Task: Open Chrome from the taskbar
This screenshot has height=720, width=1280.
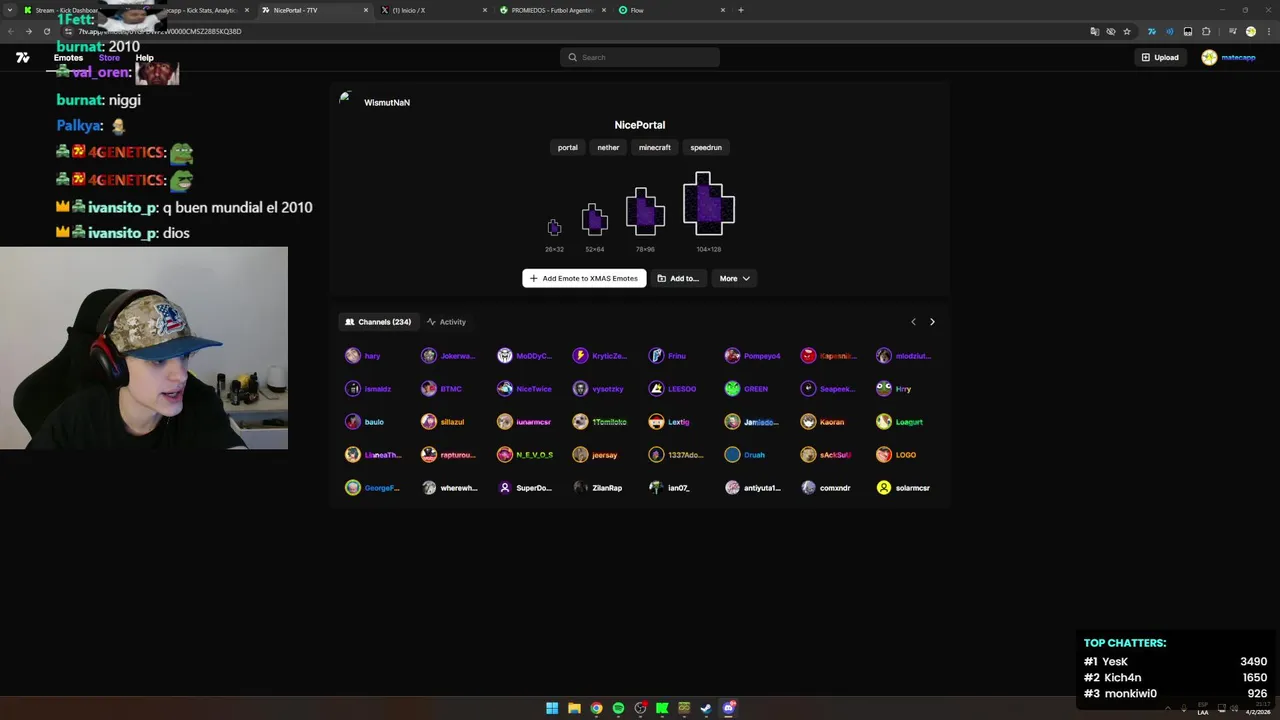Action: click(x=596, y=708)
